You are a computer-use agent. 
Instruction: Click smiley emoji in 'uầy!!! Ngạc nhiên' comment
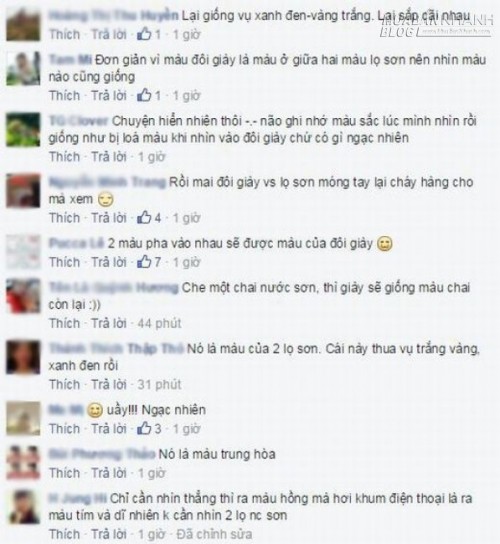(x=94, y=410)
